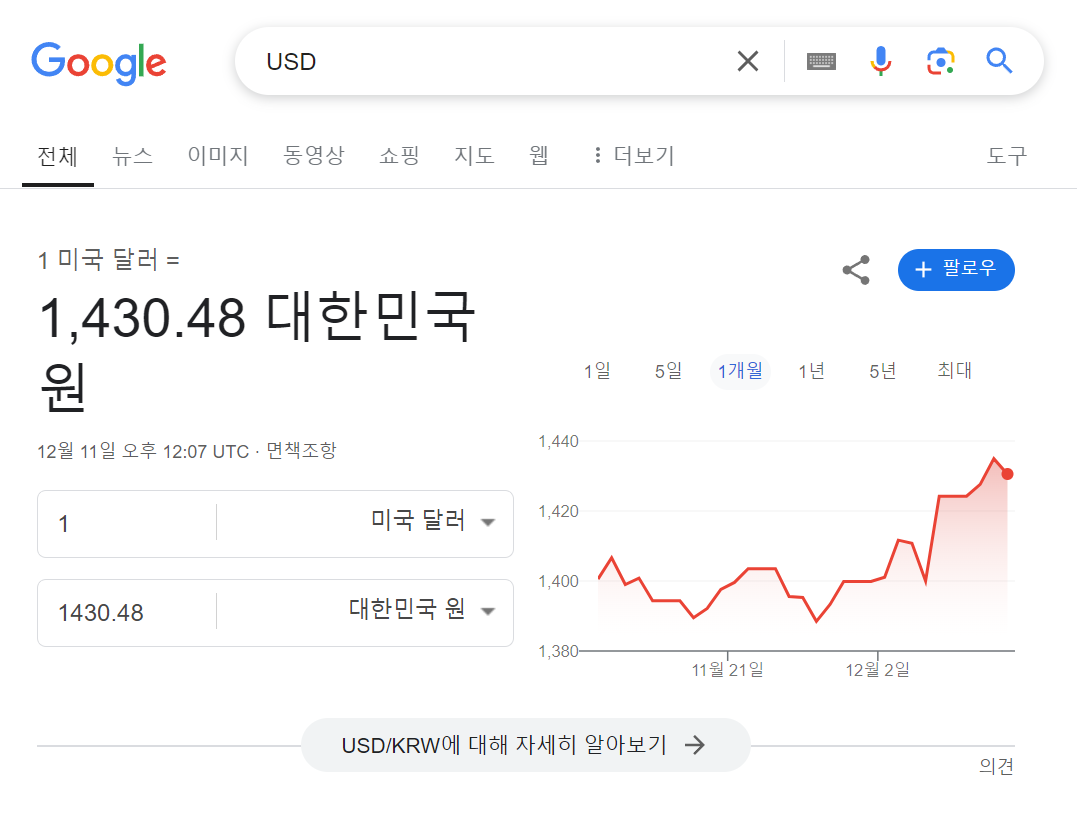Open the 도구 search tools

click(x=1007, y=156)
